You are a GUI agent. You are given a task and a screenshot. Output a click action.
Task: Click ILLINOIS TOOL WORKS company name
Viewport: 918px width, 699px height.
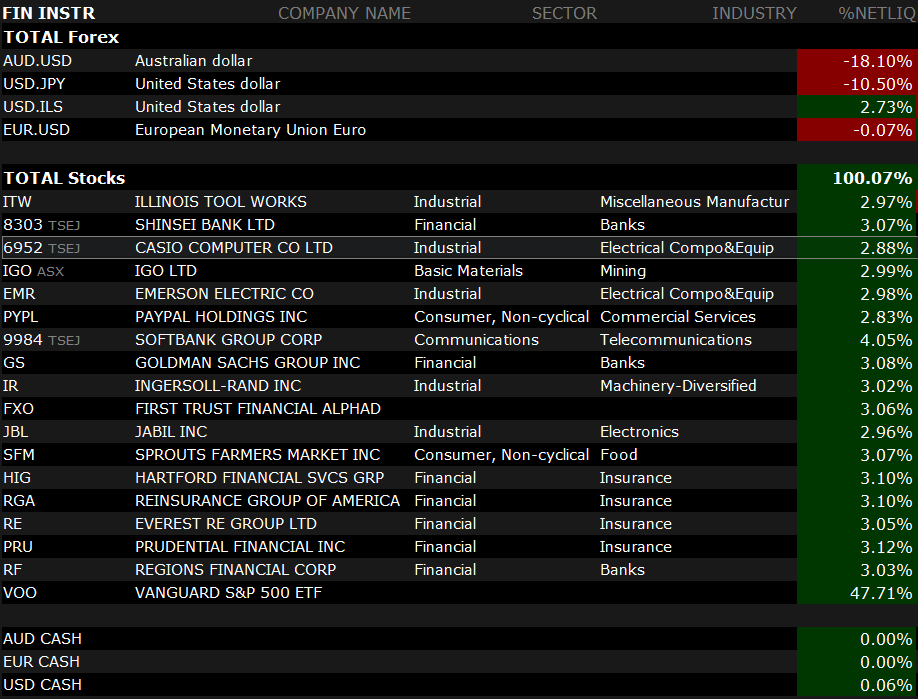221,201
